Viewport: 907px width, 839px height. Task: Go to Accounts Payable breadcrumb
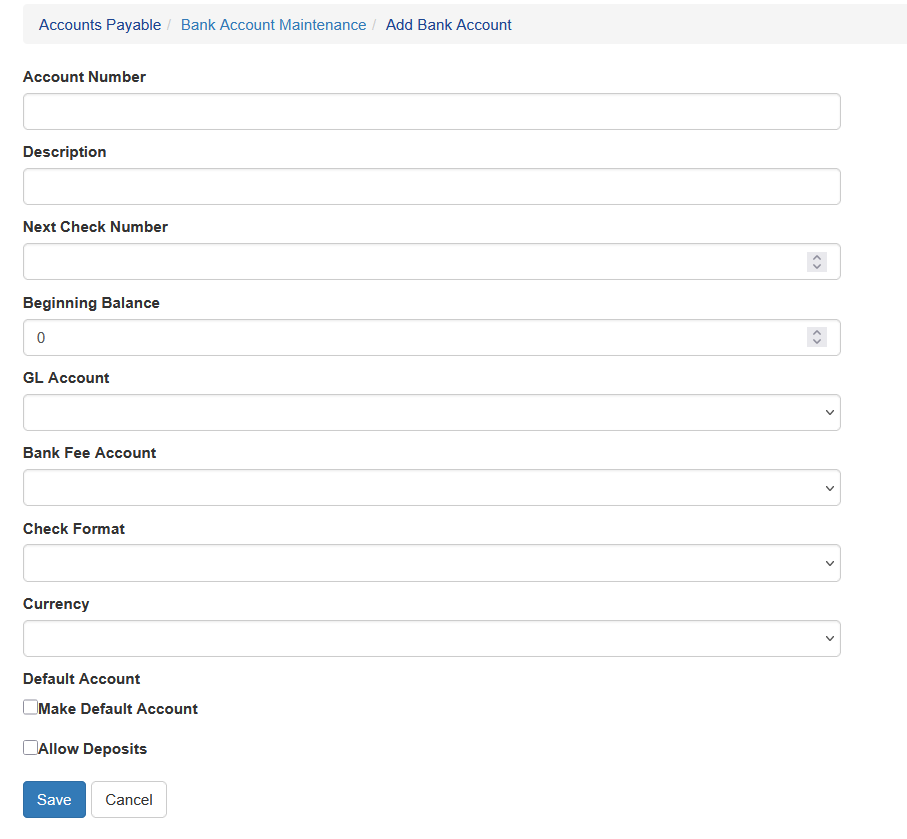[x=100, y=25]
